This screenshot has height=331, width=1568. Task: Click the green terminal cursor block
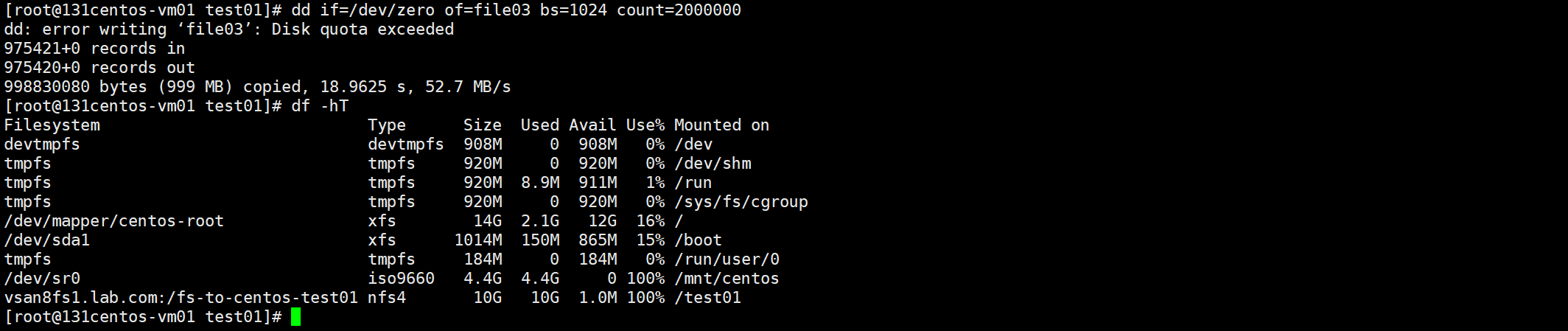(295, 317)
